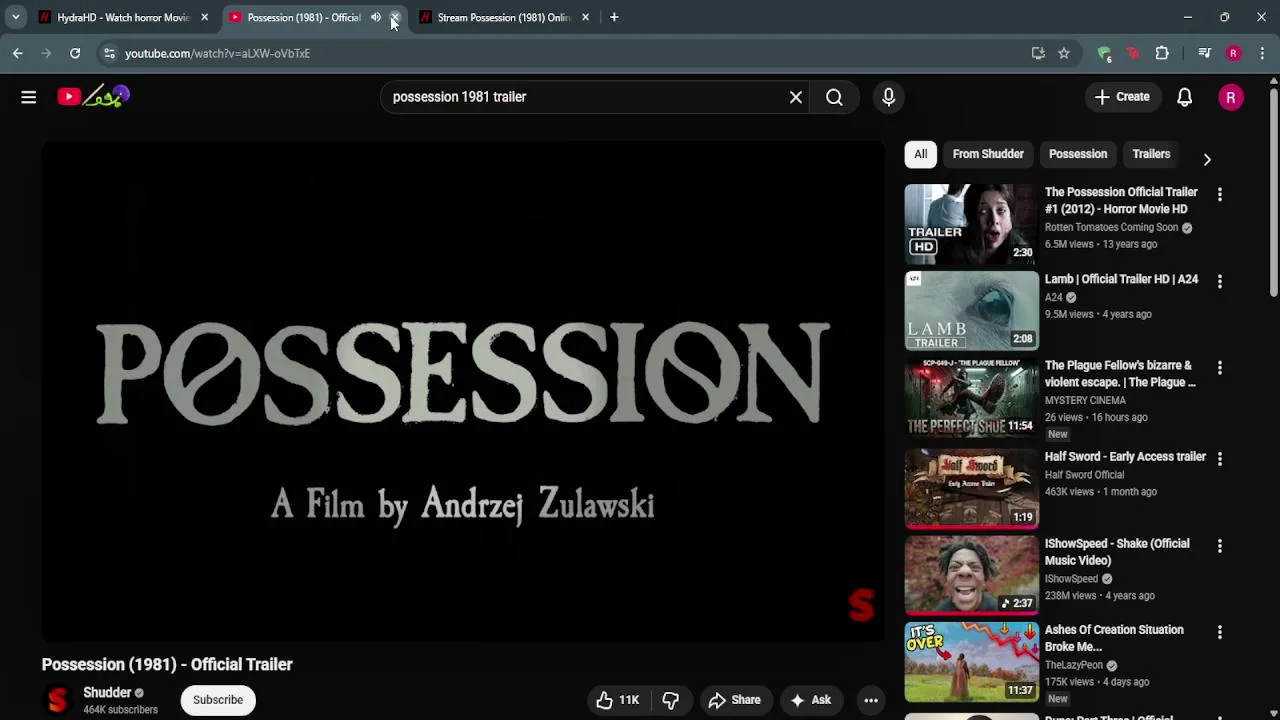Open options for The Plague Fellow's video
The height and width of the screenshot is (720, 1280).
1219,368
